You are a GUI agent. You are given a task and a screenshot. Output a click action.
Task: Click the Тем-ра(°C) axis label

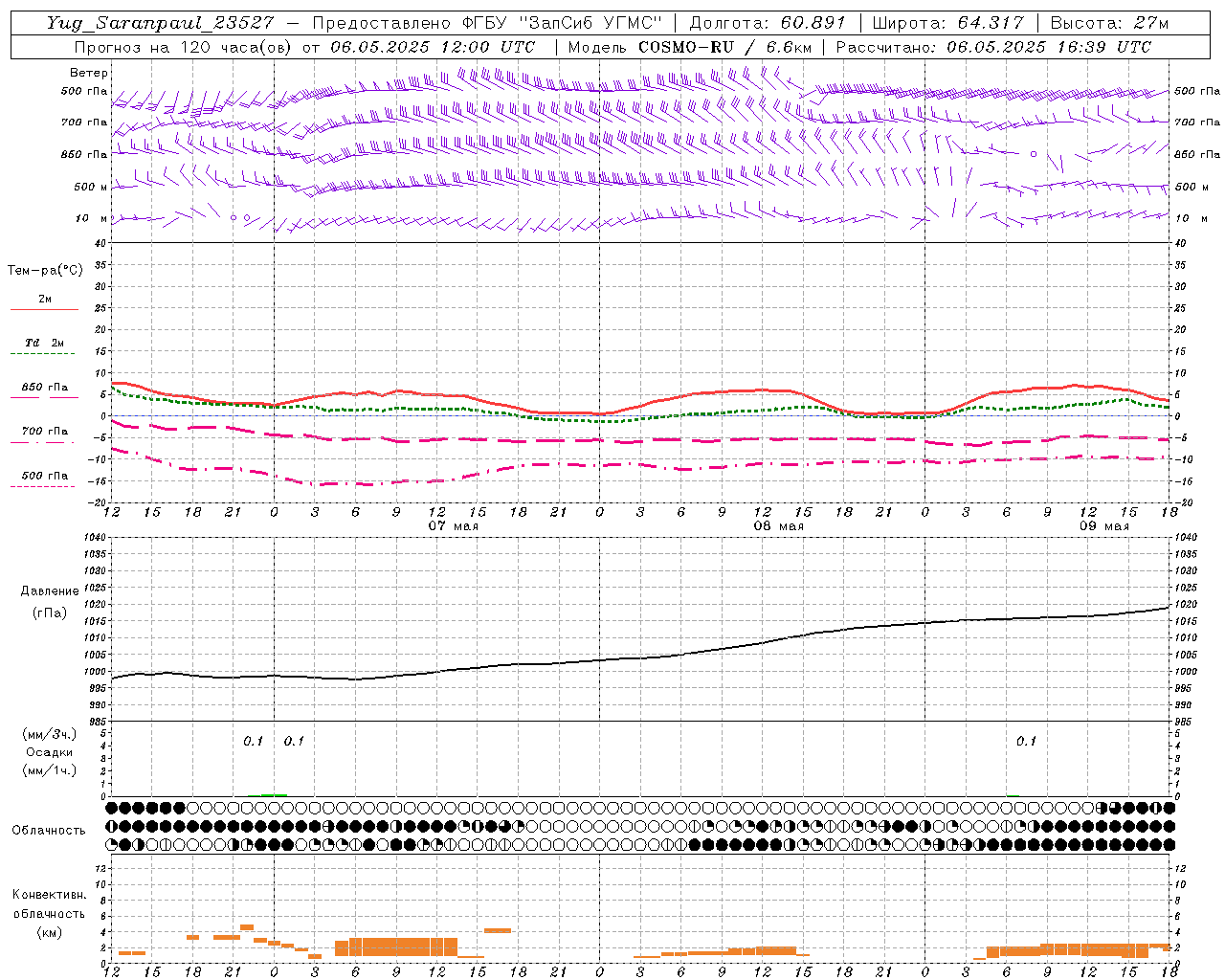pos(45,271)
